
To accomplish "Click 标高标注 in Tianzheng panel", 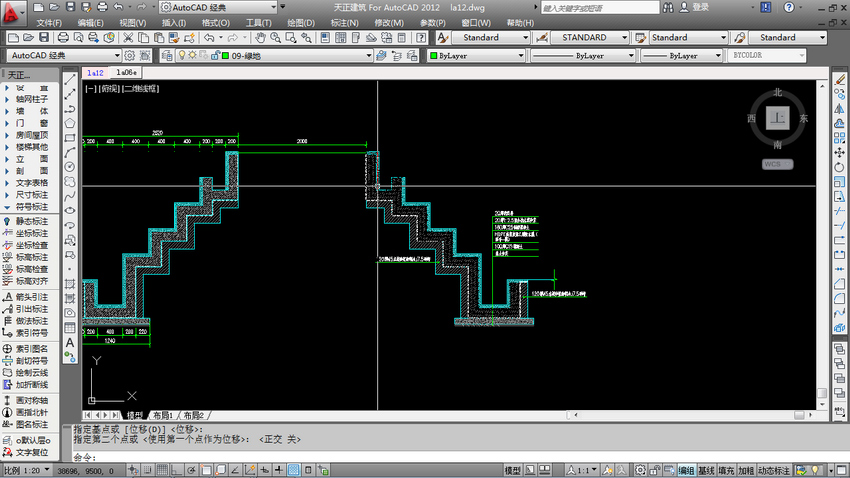I will point(27,257).
